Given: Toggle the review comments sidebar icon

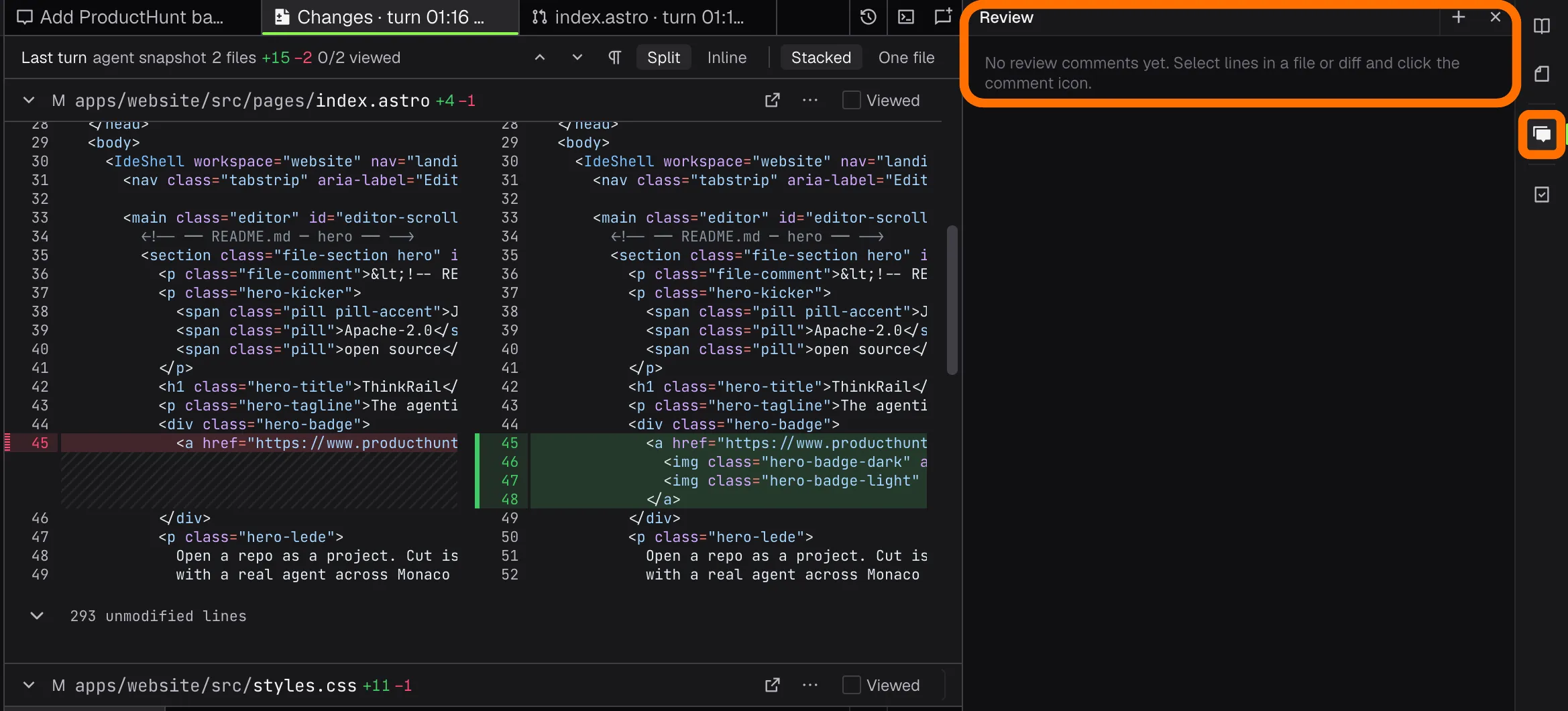Looking at the screenshot, I should coord(1542,135).
